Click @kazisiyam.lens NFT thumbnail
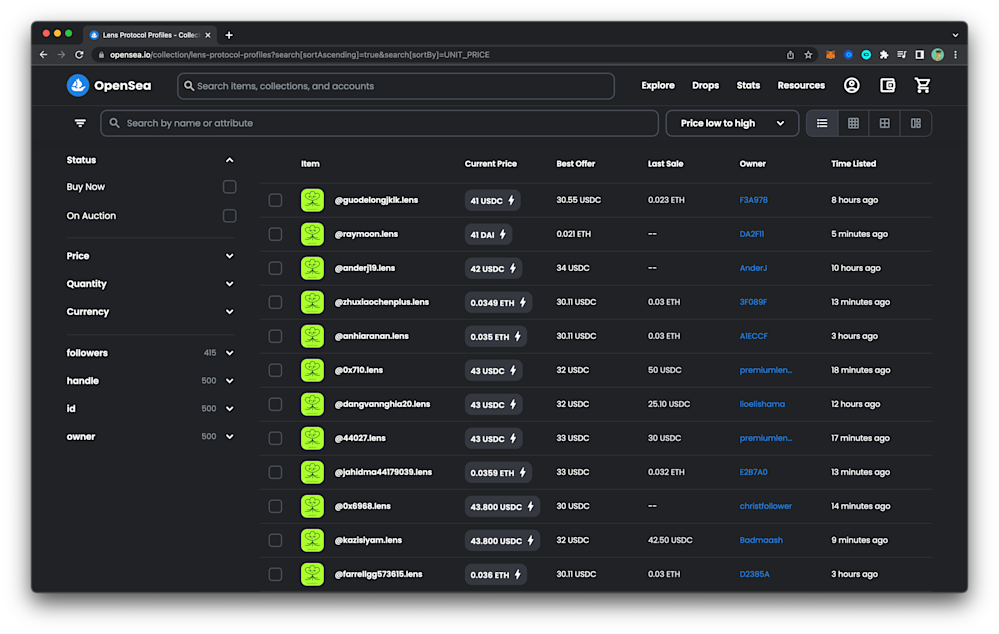The height and width of the screenshot is (634, 999). click(312, 540)
